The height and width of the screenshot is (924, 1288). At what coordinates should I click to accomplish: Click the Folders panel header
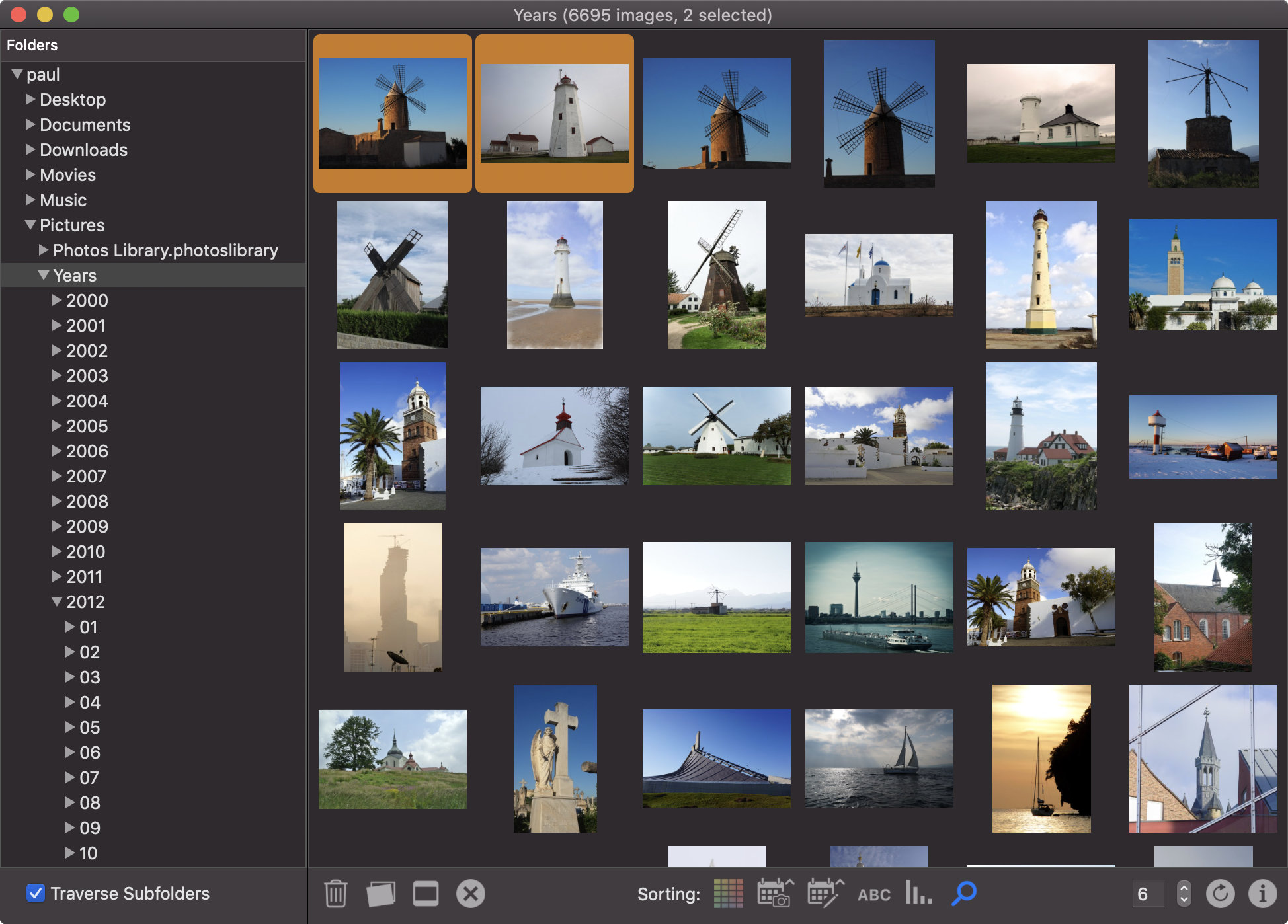153,45
